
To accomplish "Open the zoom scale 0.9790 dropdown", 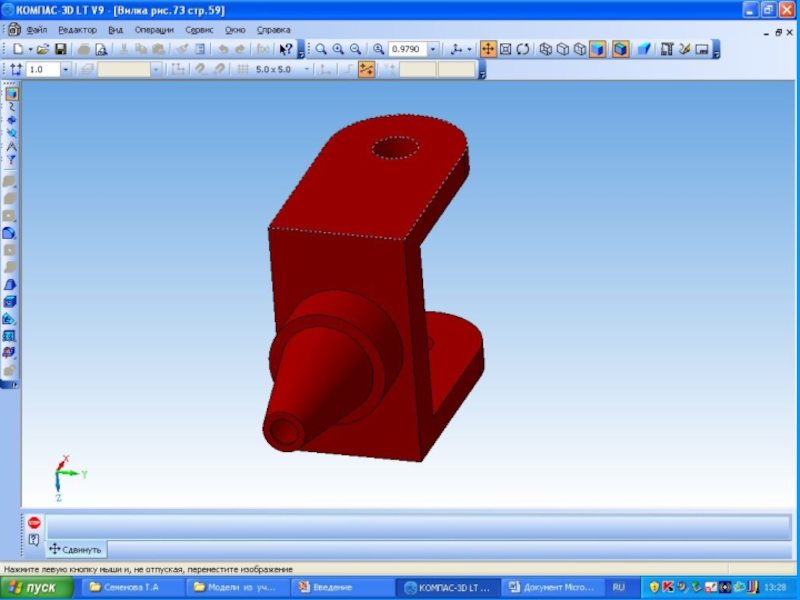I will (x=432, y=49).
